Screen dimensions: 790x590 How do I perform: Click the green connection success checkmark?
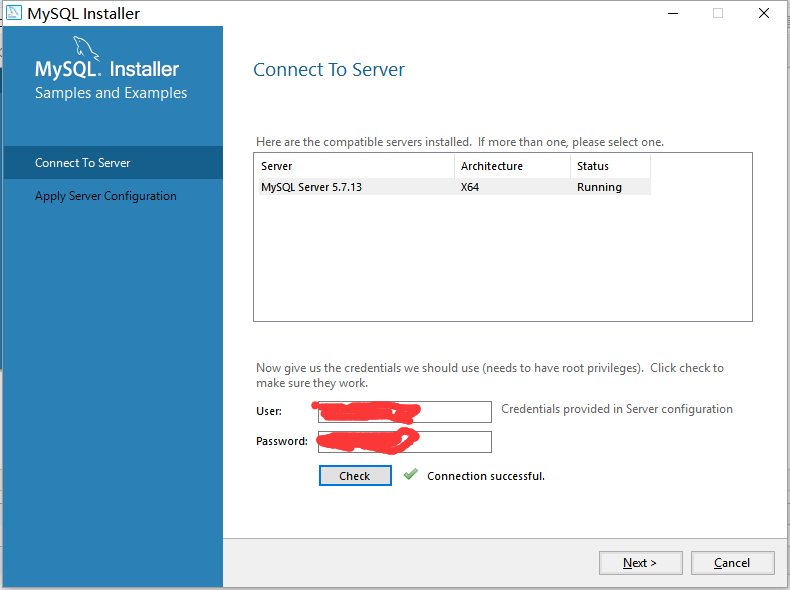tap(411, 474)
